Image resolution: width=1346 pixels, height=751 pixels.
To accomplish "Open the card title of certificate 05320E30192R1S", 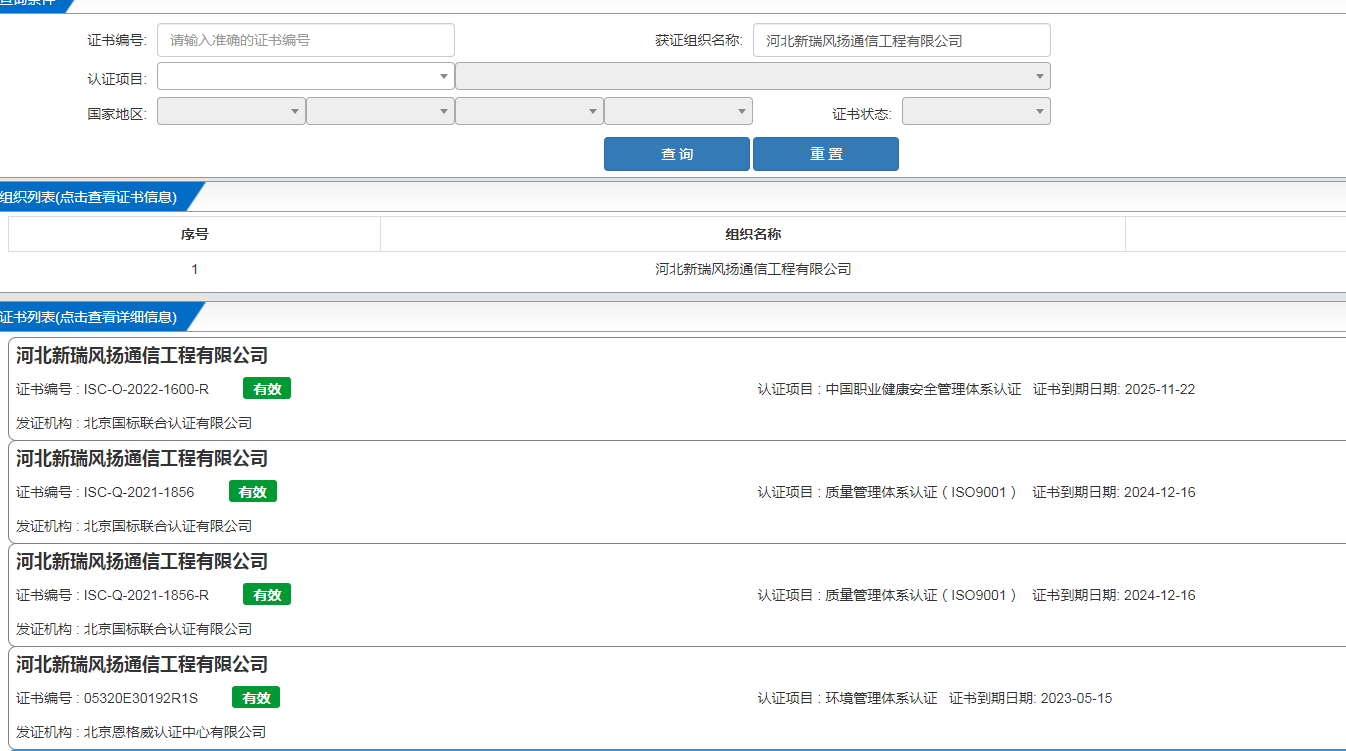I will [142, 664].
